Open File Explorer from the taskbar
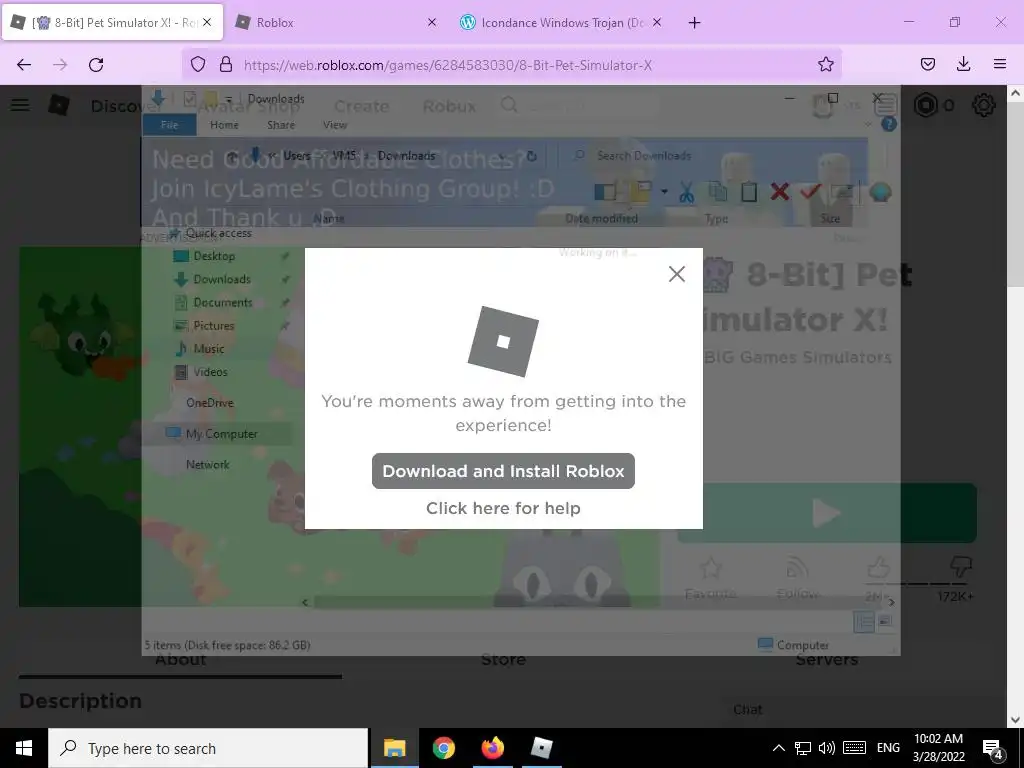Image resolution: width=1024 pixels, height=768 pixels. click(394, 748)
